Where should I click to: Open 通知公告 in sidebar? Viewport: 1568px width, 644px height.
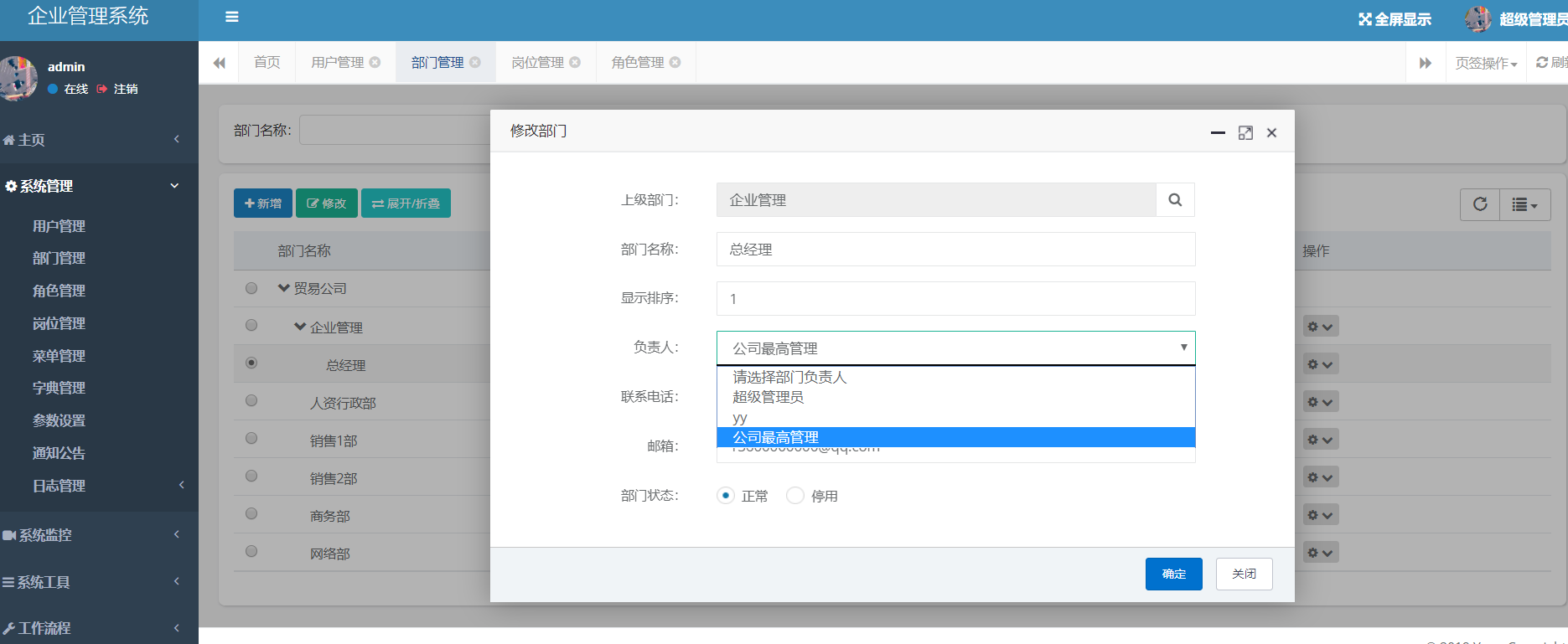(59, 453)
